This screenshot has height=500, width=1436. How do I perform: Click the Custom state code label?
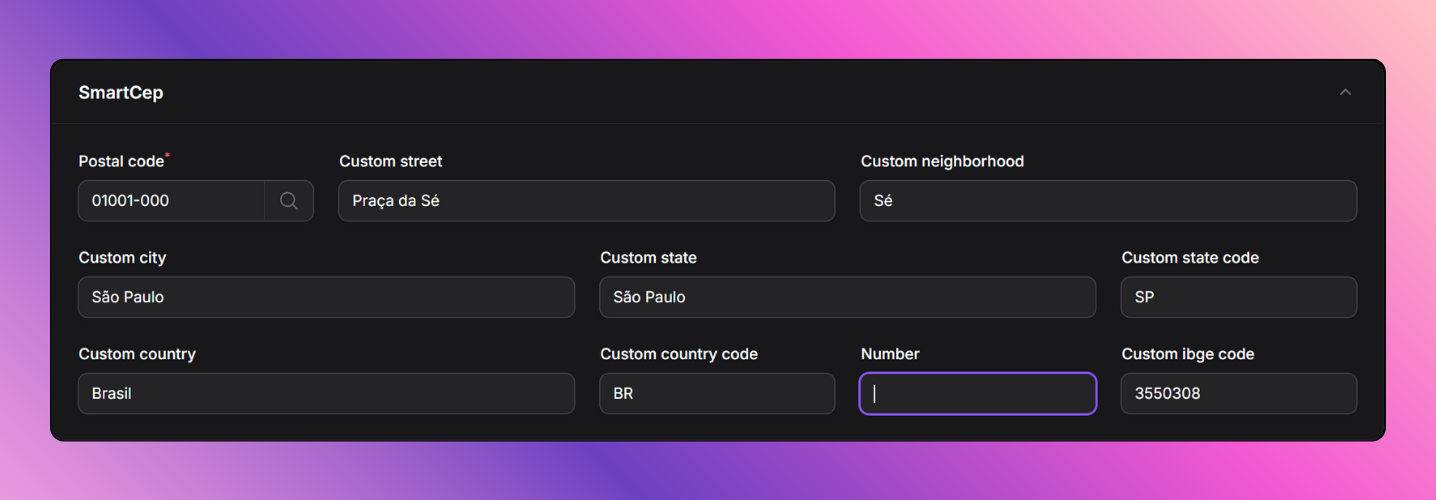tap(1190, 258)
